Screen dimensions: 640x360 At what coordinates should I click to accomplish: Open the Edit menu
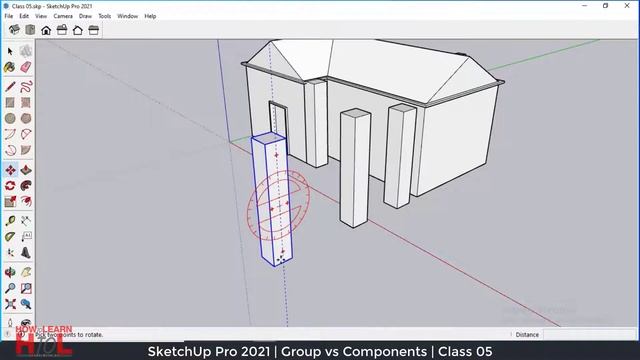(24, 16)
